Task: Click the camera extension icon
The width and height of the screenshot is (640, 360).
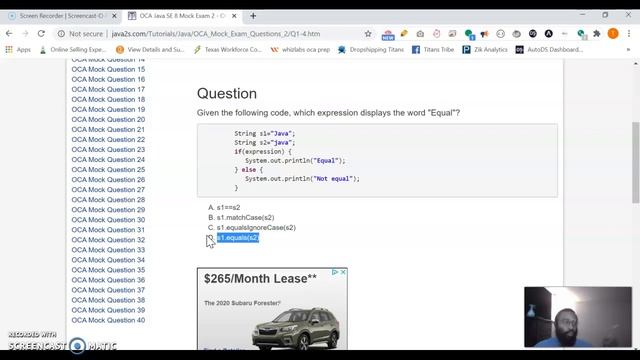Action: pyautogui.click(x=420, y=34)
